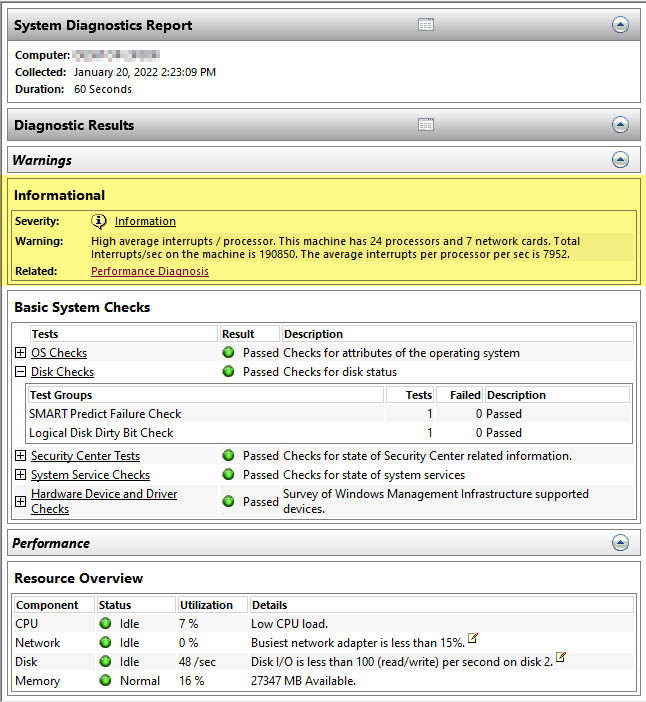646x702 pixels.
Task: Expand the System Service Checks row
Action: point(20,475)
